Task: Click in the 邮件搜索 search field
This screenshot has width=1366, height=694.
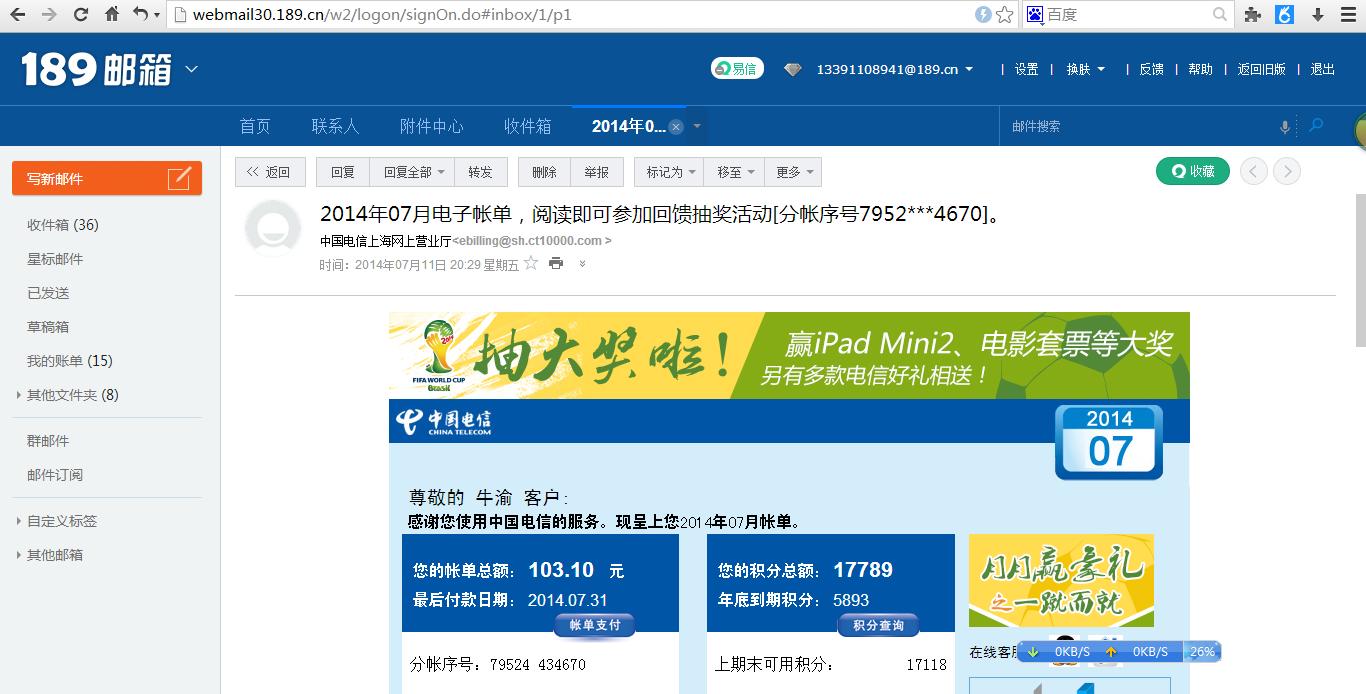Action: pos(1140,127)
